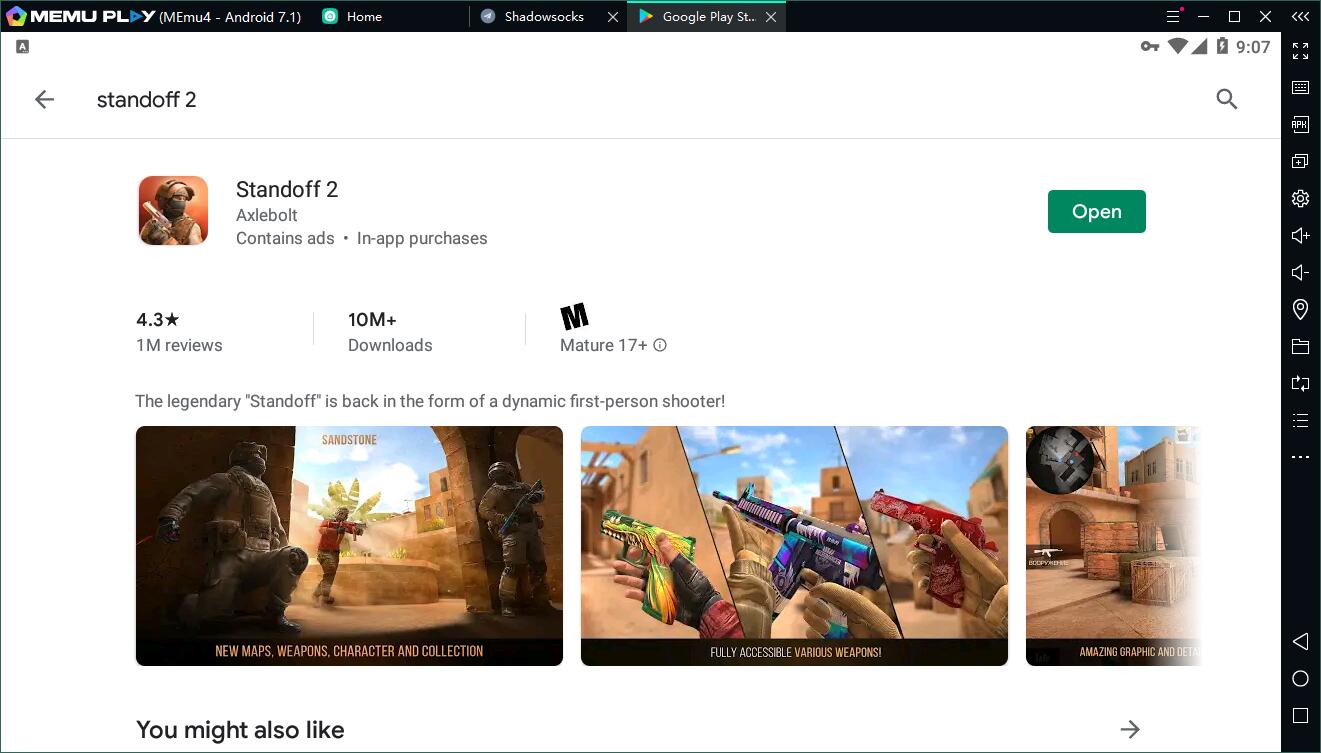Expand the 'You might also like' arrow
The width and height of the screenshot is (1321, 753).
(1130, 729)
